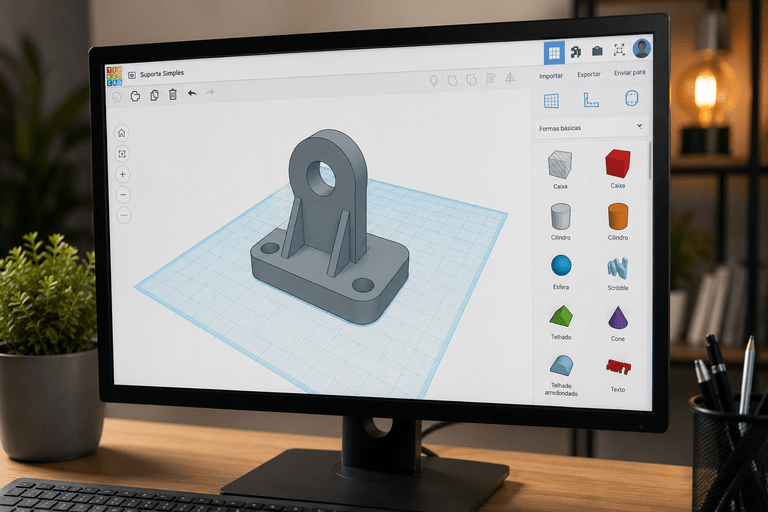Open the Enviar para menu
Viewport: 768px width, 512px height.
click(x=629, y=73)
